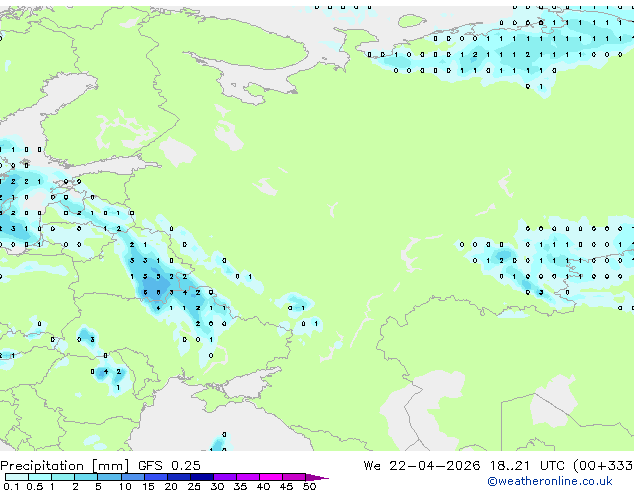Click the 'Precipitation [mm]' map title
The height and width of the screenshot is (490, 634).
(x=64, y=466)
